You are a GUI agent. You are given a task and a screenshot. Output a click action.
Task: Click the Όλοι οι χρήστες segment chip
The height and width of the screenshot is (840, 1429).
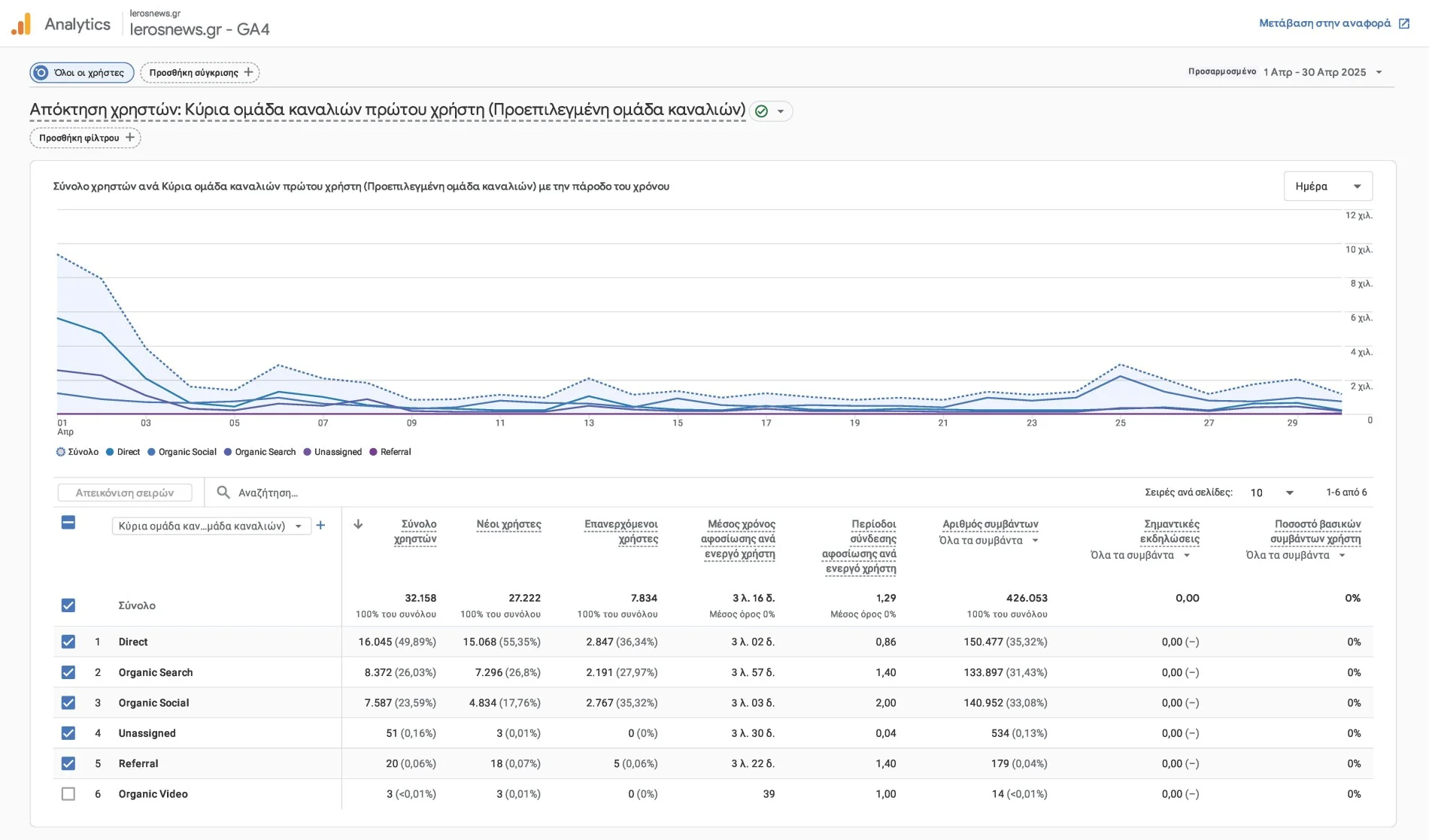[x=82, y=72]
